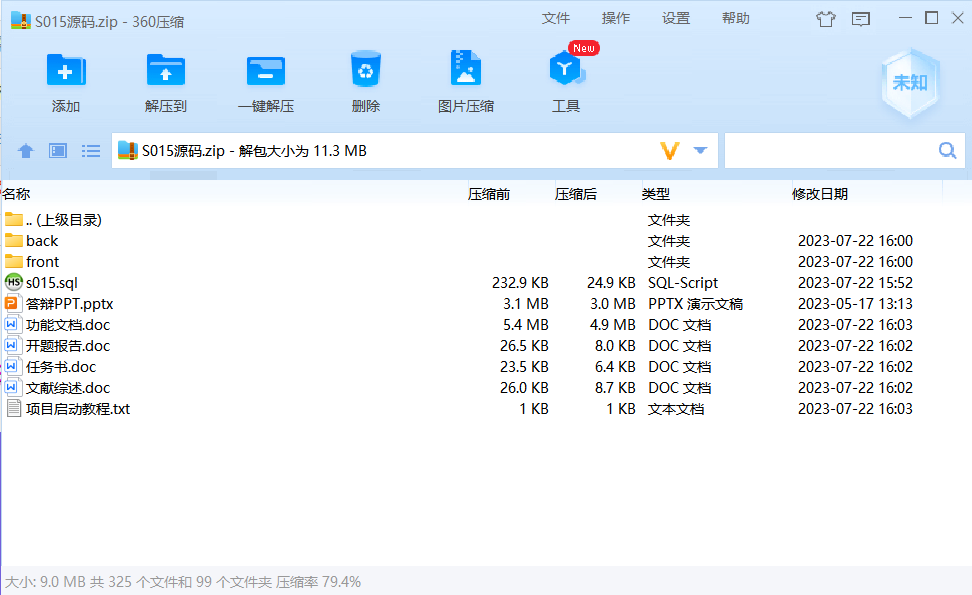Go up one directory with the arrow icon

pos(25,151)
